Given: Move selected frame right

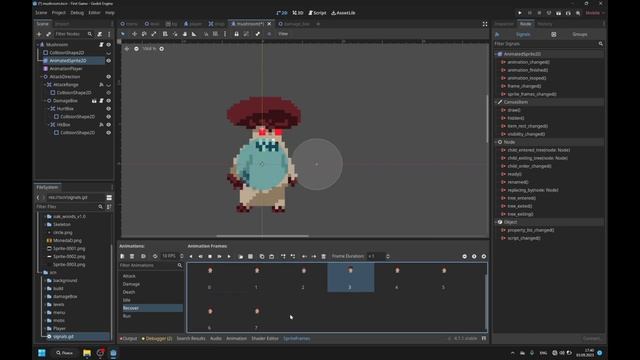Looking at the screenshot, I should tap(314, 256).
